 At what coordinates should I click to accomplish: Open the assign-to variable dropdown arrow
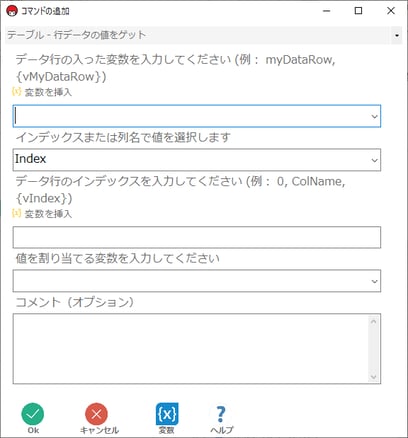pyautogui.click(x=374, y=281)
